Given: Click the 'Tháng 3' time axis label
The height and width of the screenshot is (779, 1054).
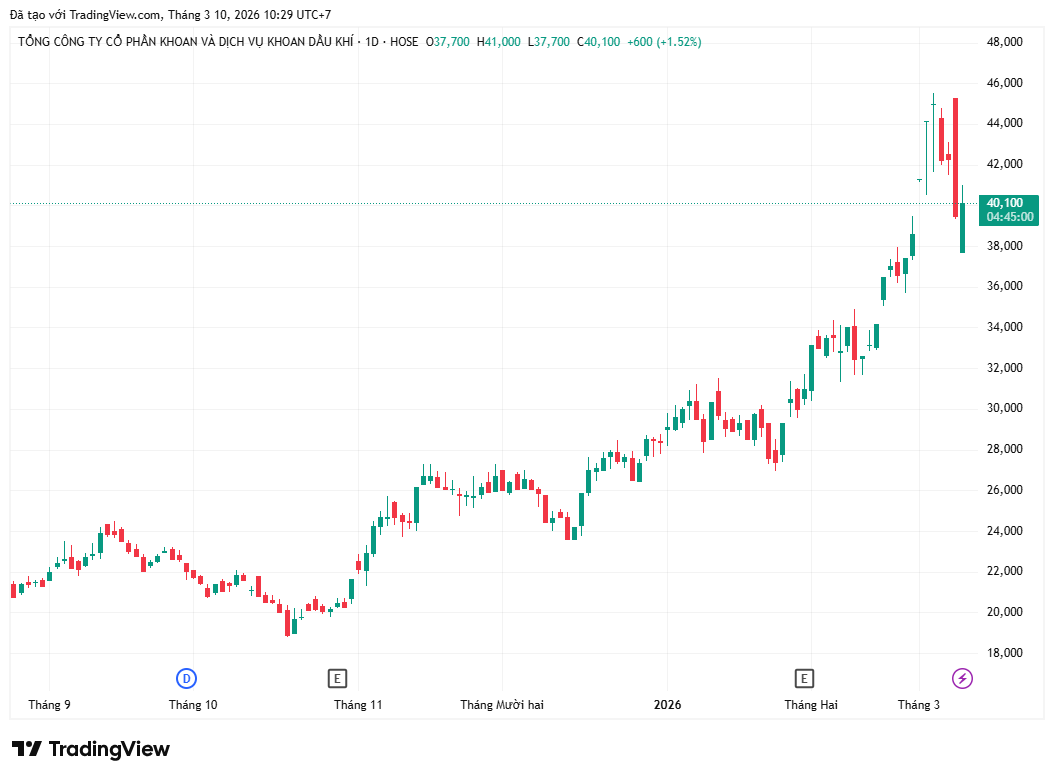Looking at the screenshot, I should pos(918,705).
